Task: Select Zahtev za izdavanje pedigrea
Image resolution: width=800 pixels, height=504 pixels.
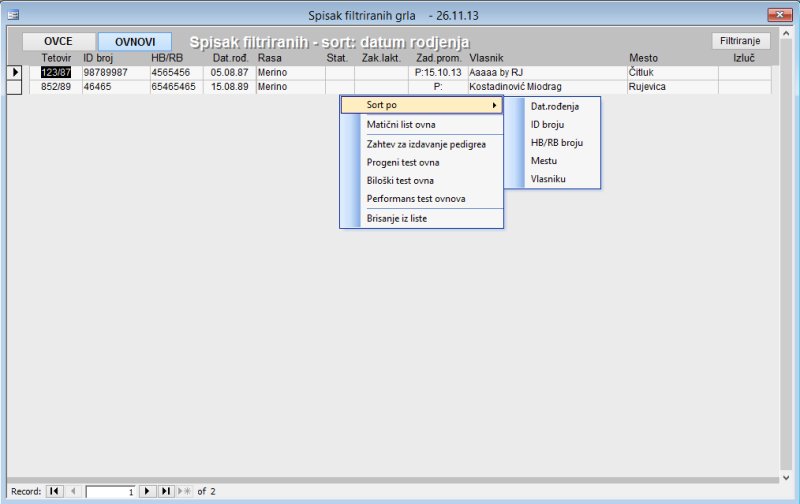Action: coord(426,144)
